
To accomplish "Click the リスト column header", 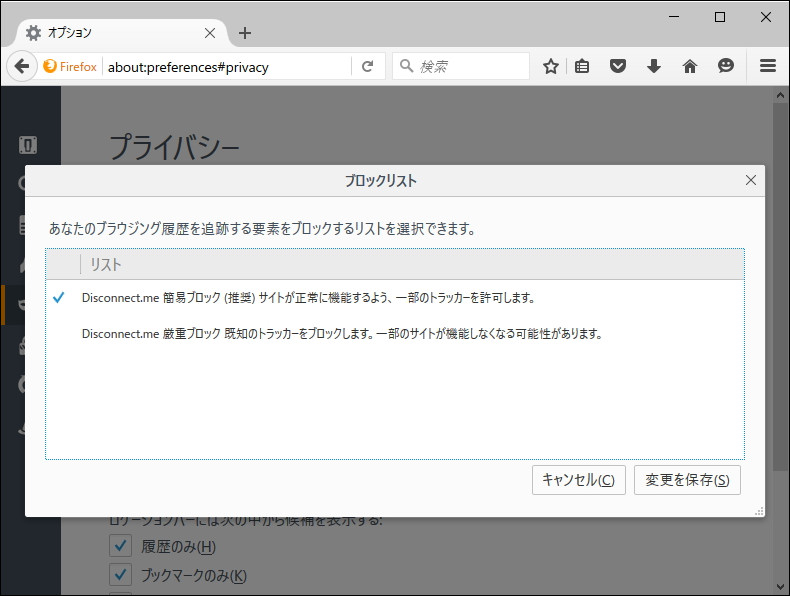I will pos(412,264).
